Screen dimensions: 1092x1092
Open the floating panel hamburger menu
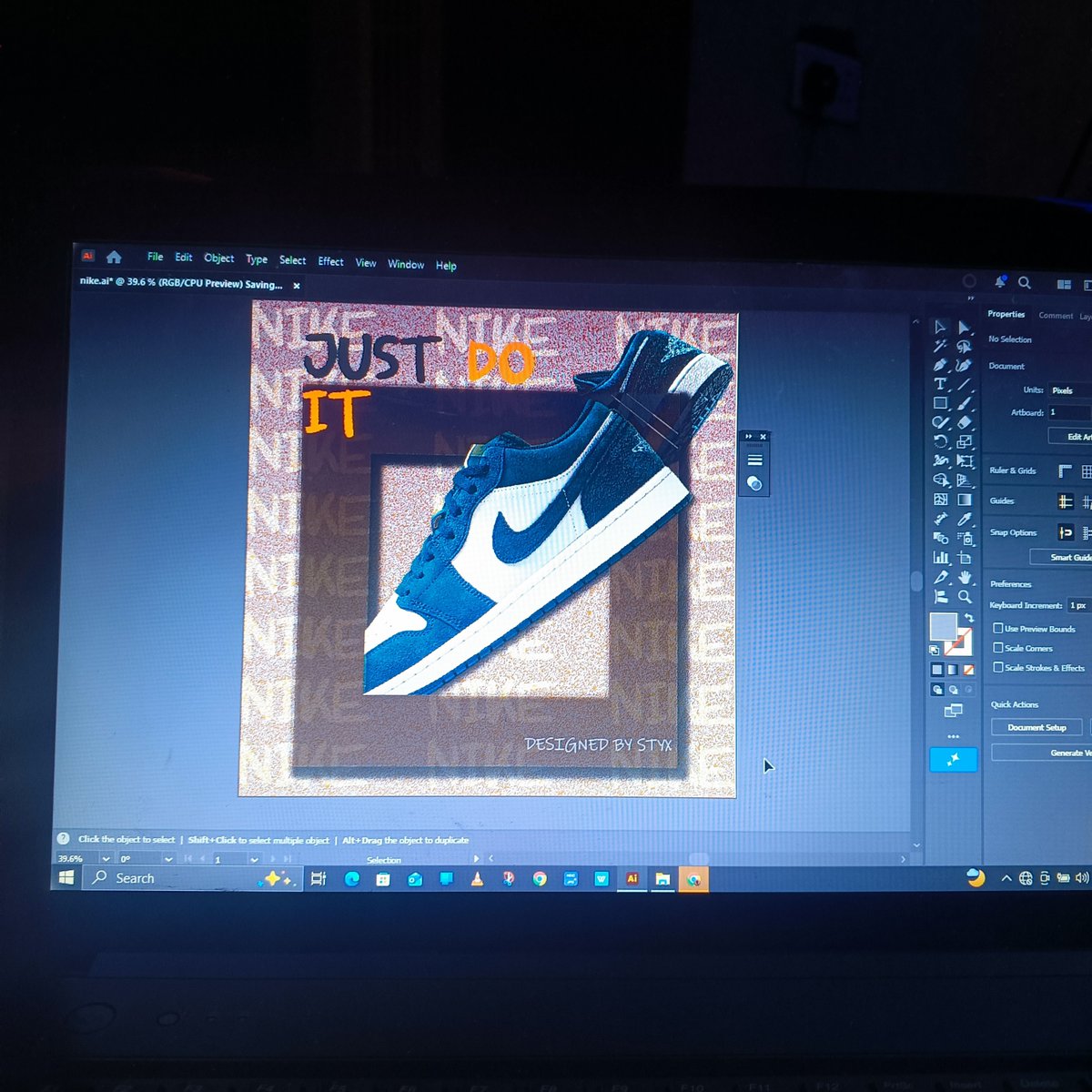754,460
